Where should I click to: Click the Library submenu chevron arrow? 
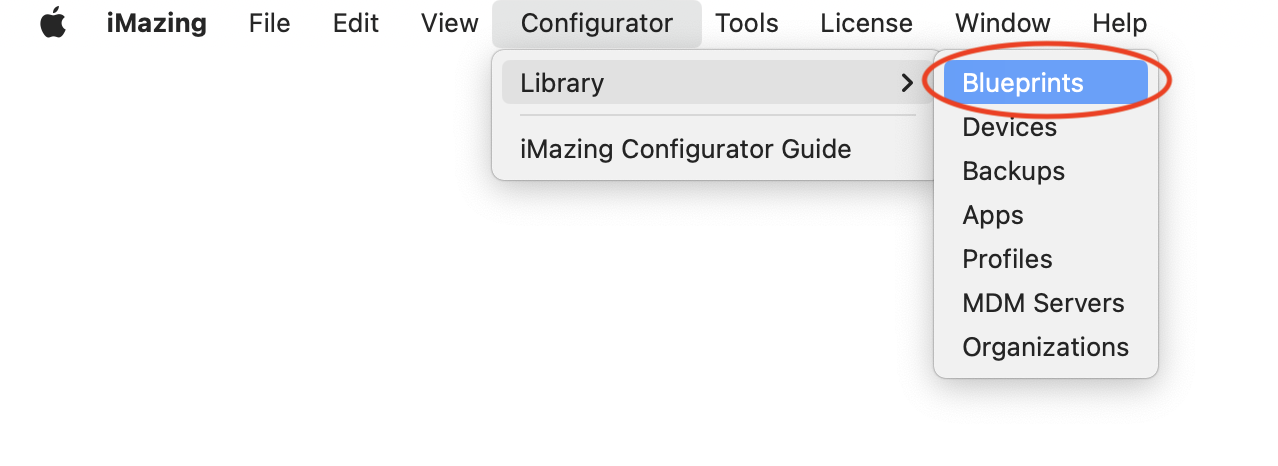click(907, 83)
